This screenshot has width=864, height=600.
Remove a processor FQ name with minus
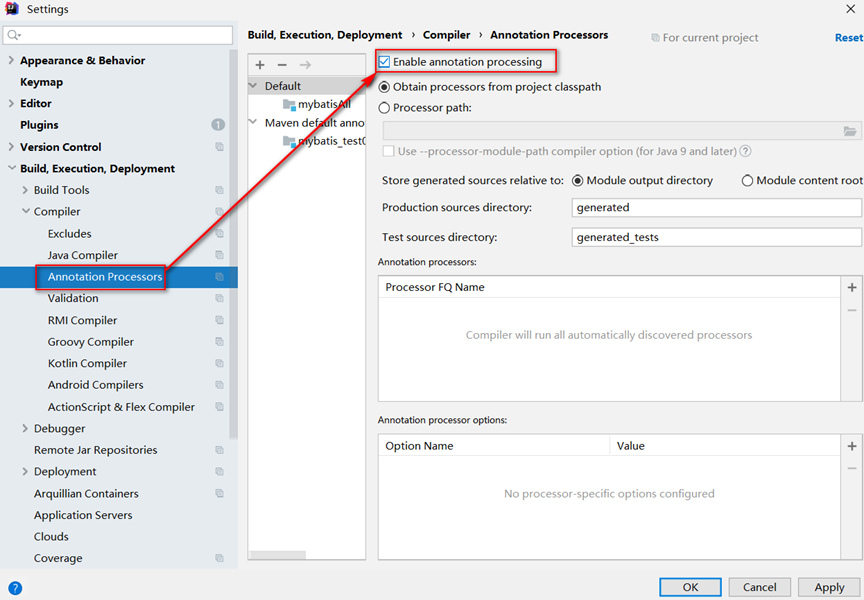click(852, 310)
